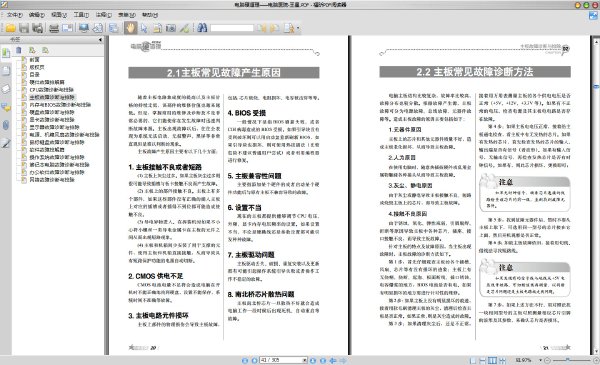Open the Bookmarks side panel icon
Image resolution: width=600 pixels, height=365 pixels.
[x=6, y=53]
